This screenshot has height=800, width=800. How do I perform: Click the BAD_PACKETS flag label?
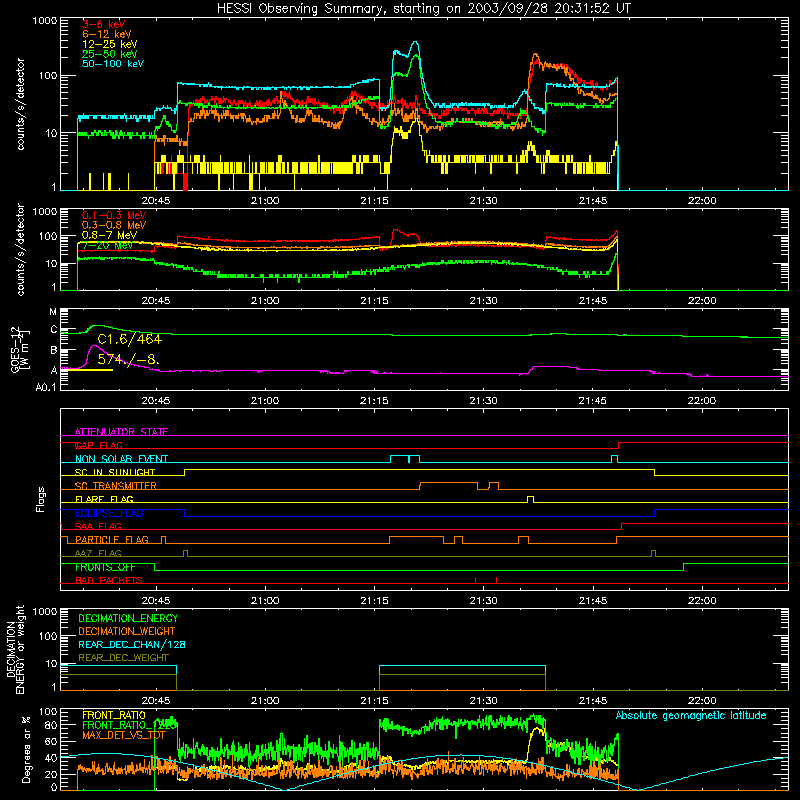(x=109, y=580)
